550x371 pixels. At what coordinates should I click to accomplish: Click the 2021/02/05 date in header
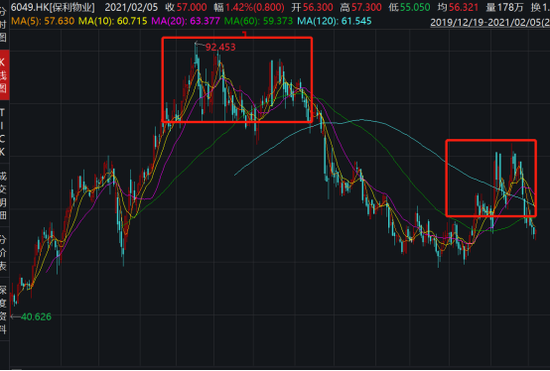point(132,7)
